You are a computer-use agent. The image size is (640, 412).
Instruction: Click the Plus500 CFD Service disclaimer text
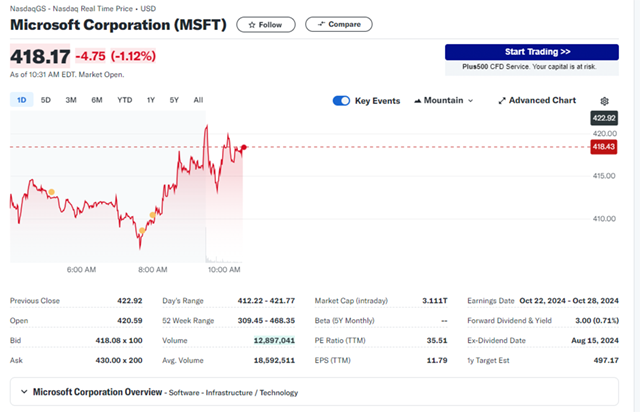(529, 67)
